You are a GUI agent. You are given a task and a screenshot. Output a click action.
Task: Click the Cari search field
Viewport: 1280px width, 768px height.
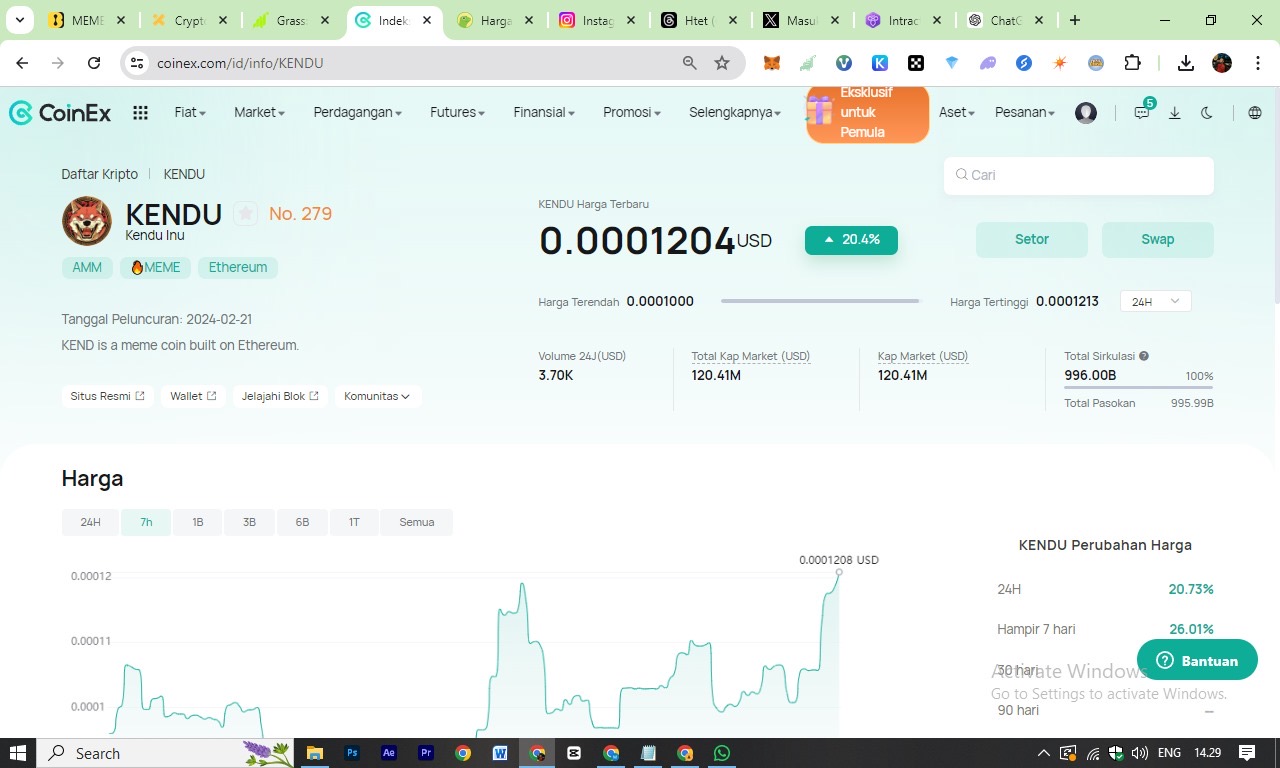pos(1079,175)
